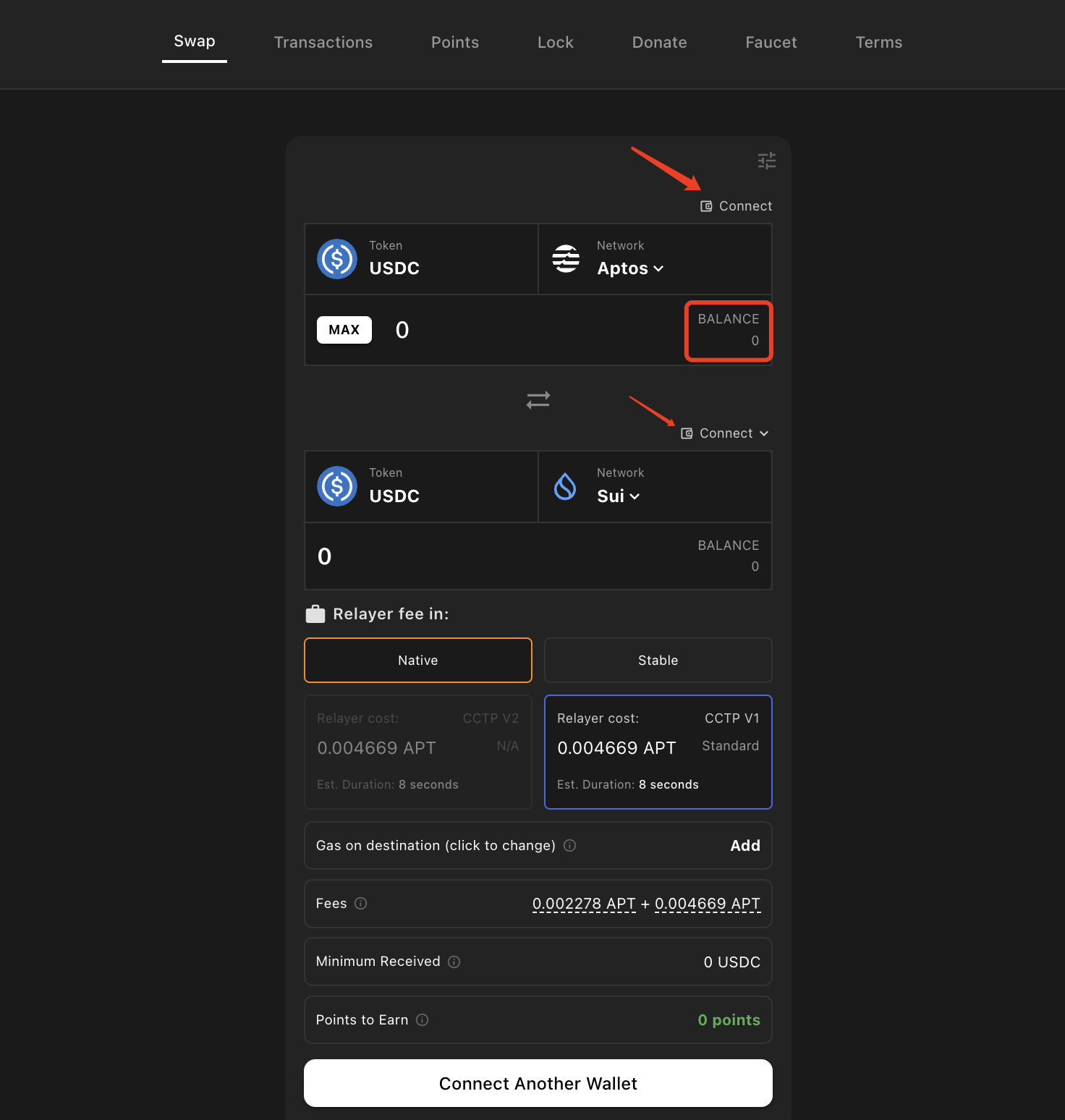Screen dimensions: 1065x1120
Task: Click info icon next to Points to Earn
Action: point(423,1019)
